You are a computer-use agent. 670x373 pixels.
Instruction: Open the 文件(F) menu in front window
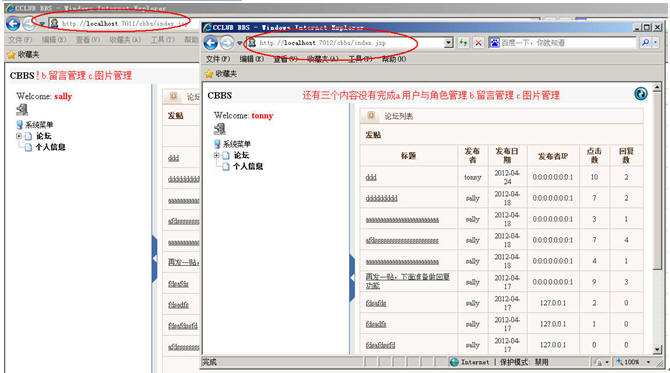coord(218,59)
